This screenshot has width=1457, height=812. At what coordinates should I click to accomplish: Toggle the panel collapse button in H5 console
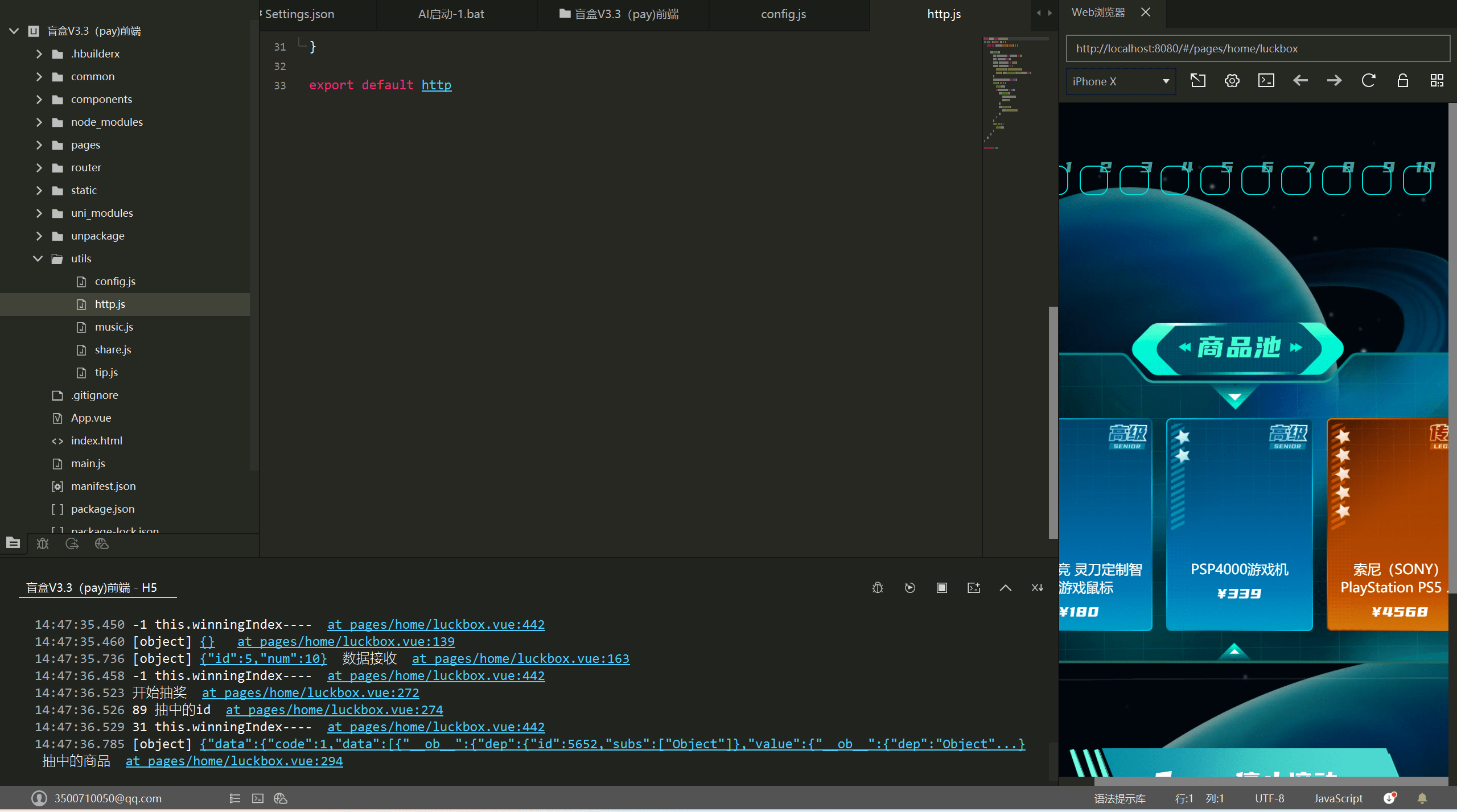(x=1007, y=588)
